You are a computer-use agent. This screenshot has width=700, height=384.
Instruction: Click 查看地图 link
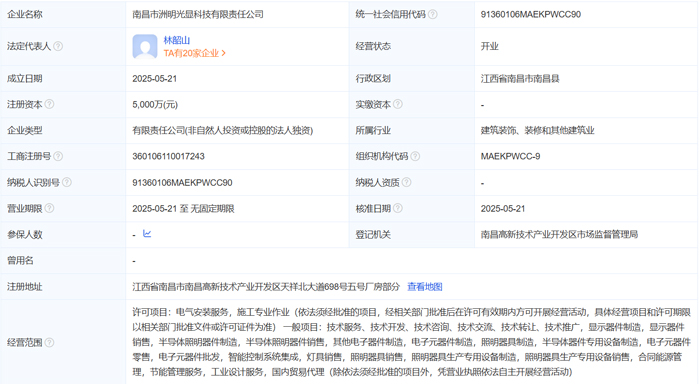[x=425, y=287]
